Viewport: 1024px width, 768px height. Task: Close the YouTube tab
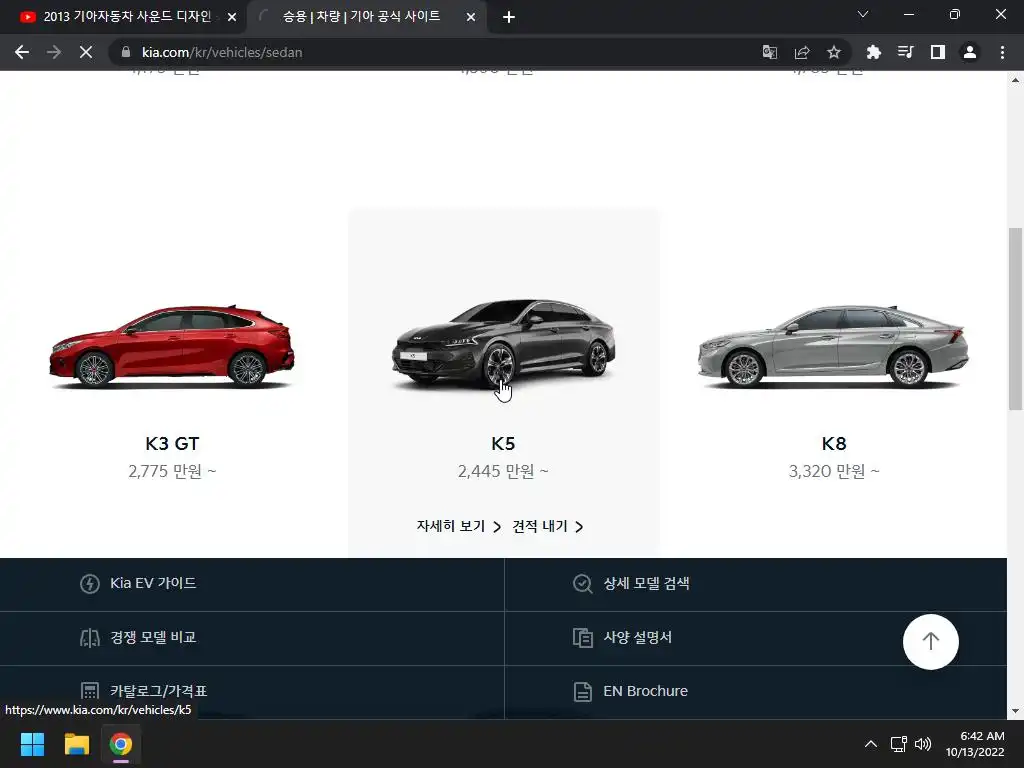click(x=232, y=18)
